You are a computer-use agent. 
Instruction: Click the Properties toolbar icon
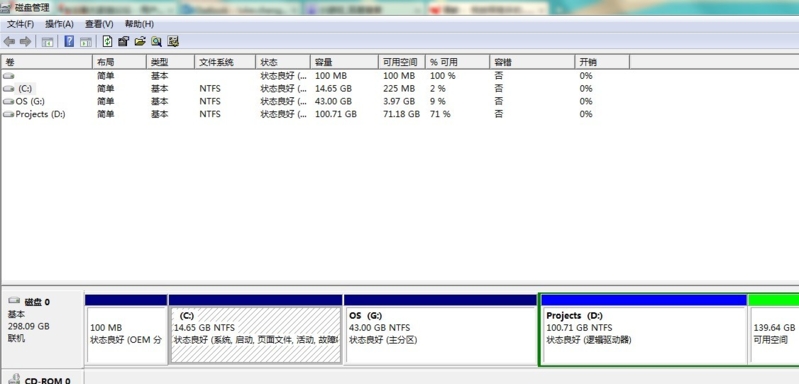(123, 42)
